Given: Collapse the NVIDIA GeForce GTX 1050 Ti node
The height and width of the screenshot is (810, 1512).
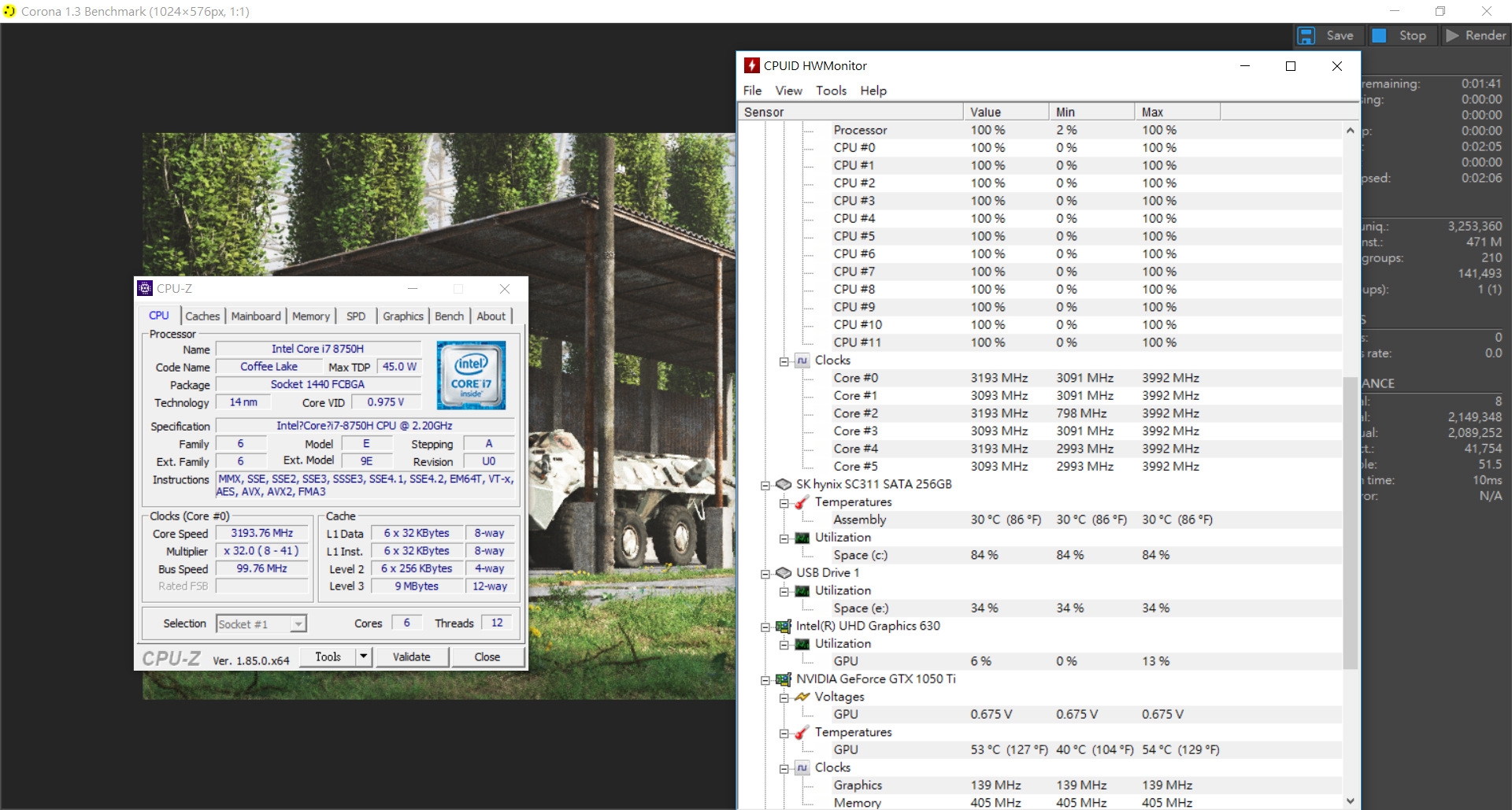Looking at the screenshot, I should [x=765, y=680].
